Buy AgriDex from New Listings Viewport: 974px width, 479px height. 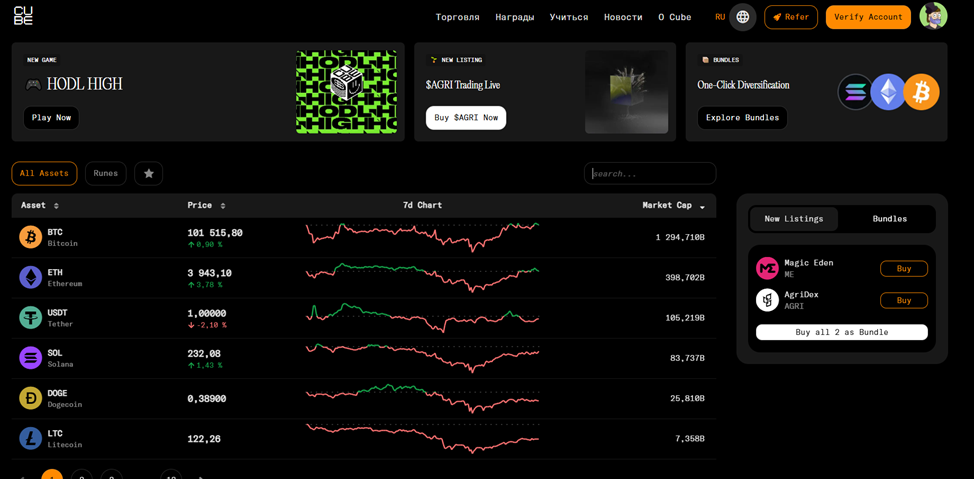(904, 300)
